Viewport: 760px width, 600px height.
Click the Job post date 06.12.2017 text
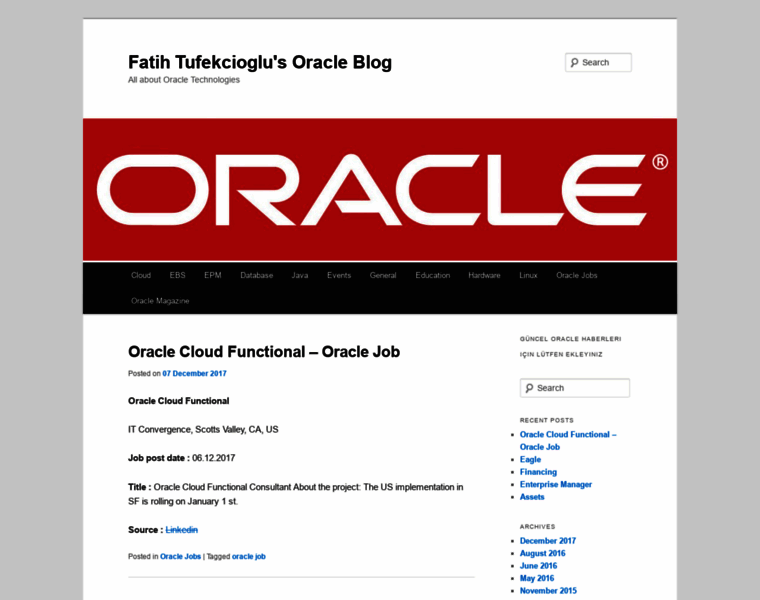point(181,458)
